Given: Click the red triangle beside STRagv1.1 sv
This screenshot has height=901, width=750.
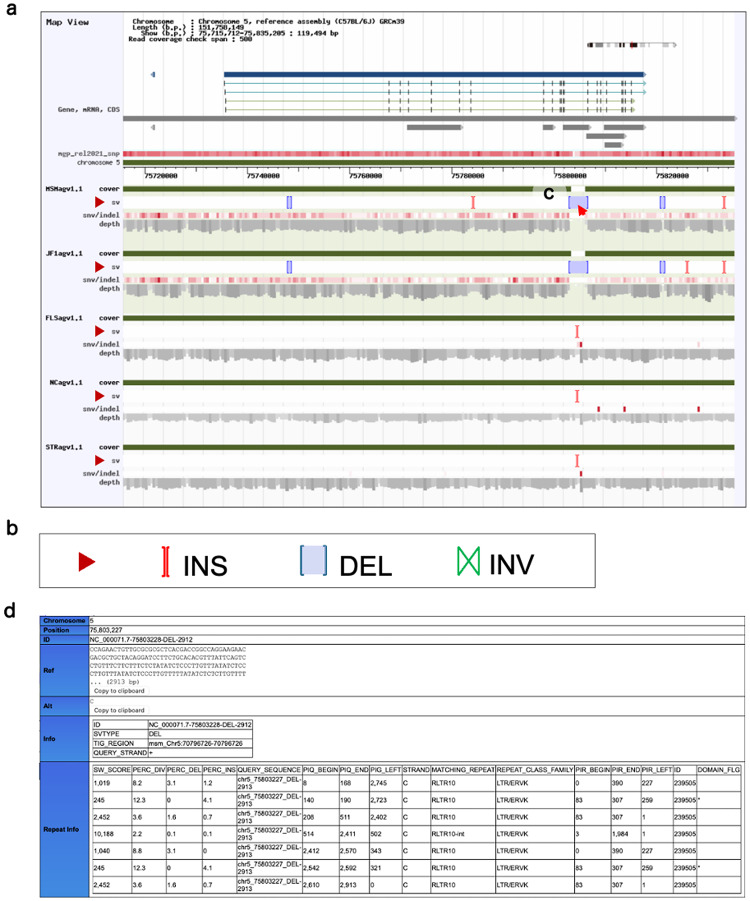Looking at the screenshot, I should (99, 460).
